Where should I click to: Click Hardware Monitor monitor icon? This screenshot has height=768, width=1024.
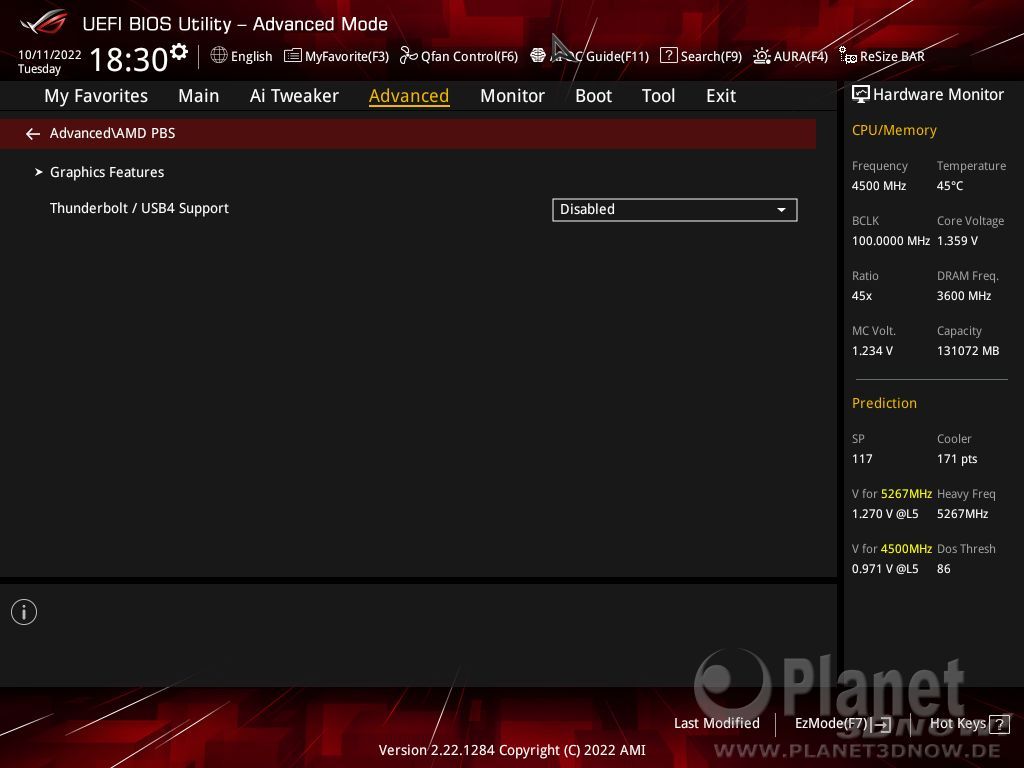click(x=861, y=95)
